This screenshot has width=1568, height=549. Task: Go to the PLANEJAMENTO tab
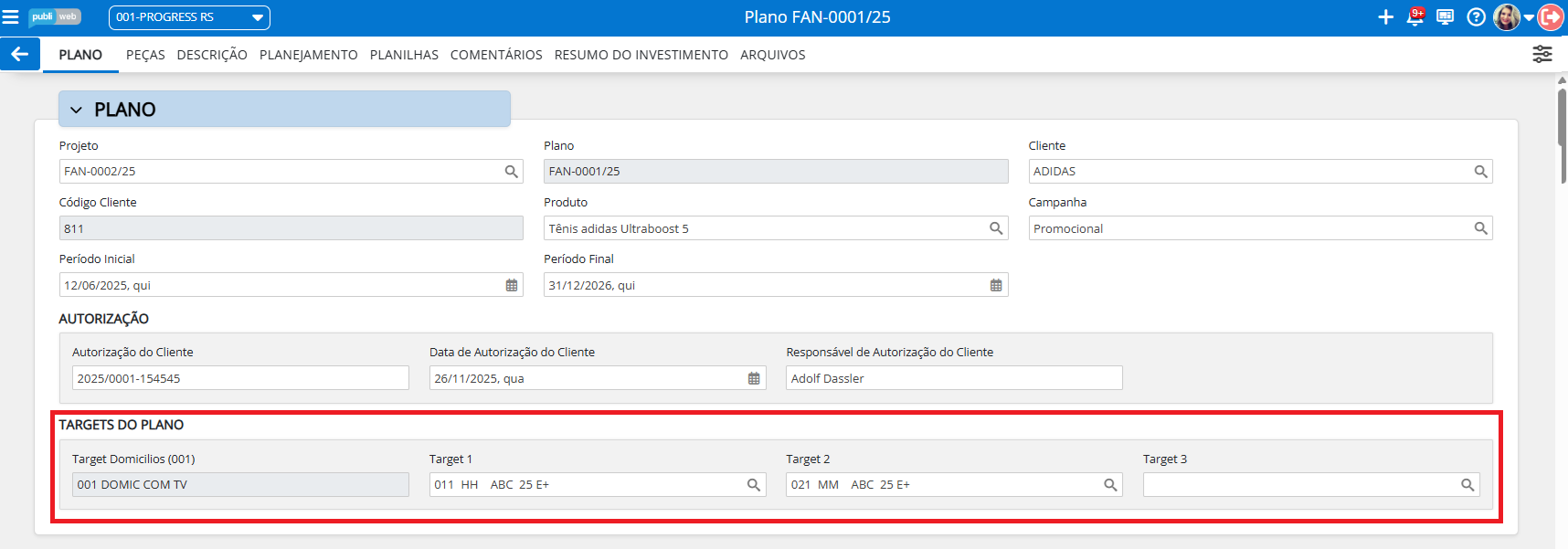(x=308, y=55)
